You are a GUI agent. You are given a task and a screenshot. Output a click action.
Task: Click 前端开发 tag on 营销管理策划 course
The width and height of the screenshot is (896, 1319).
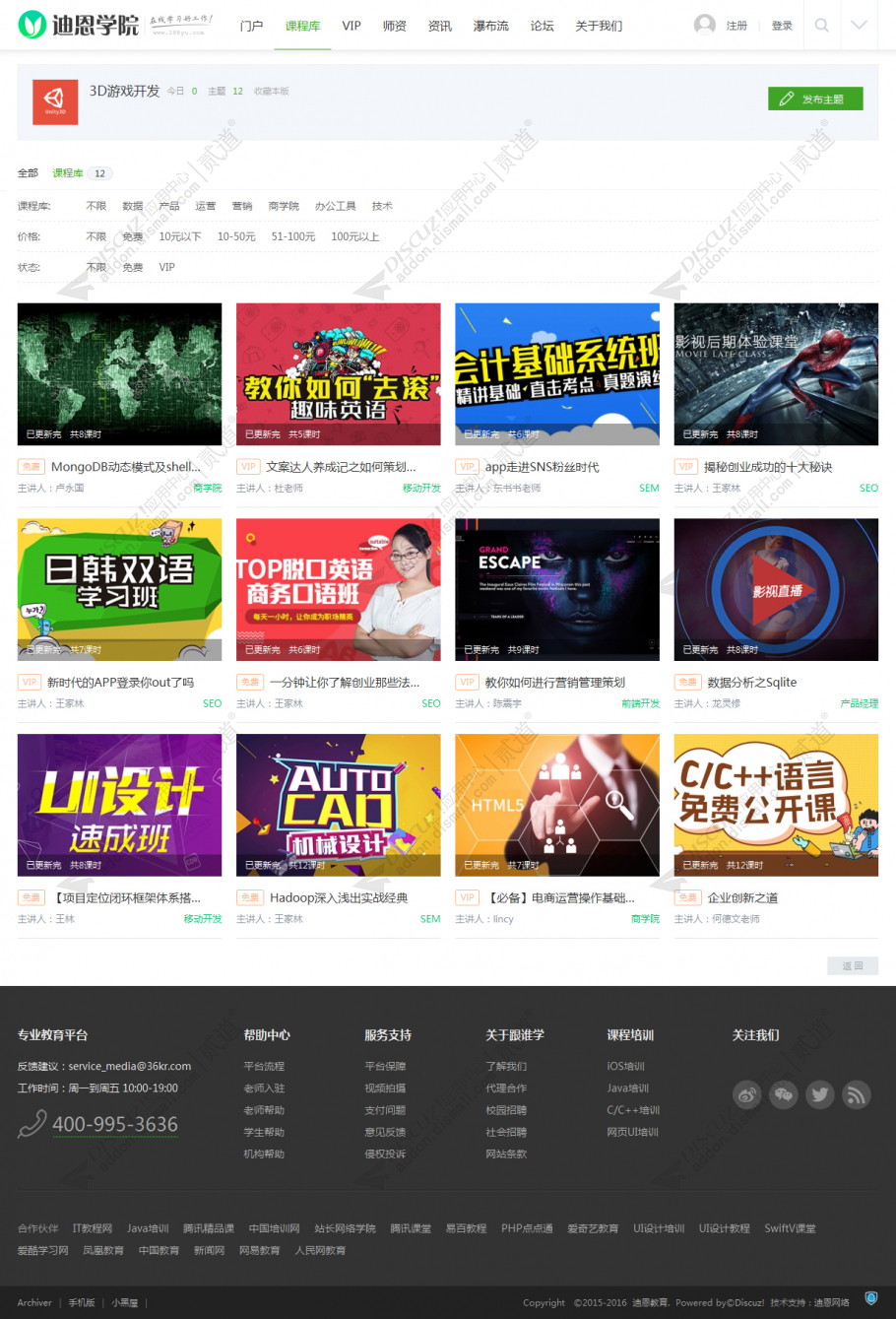[x=641, y=703]
